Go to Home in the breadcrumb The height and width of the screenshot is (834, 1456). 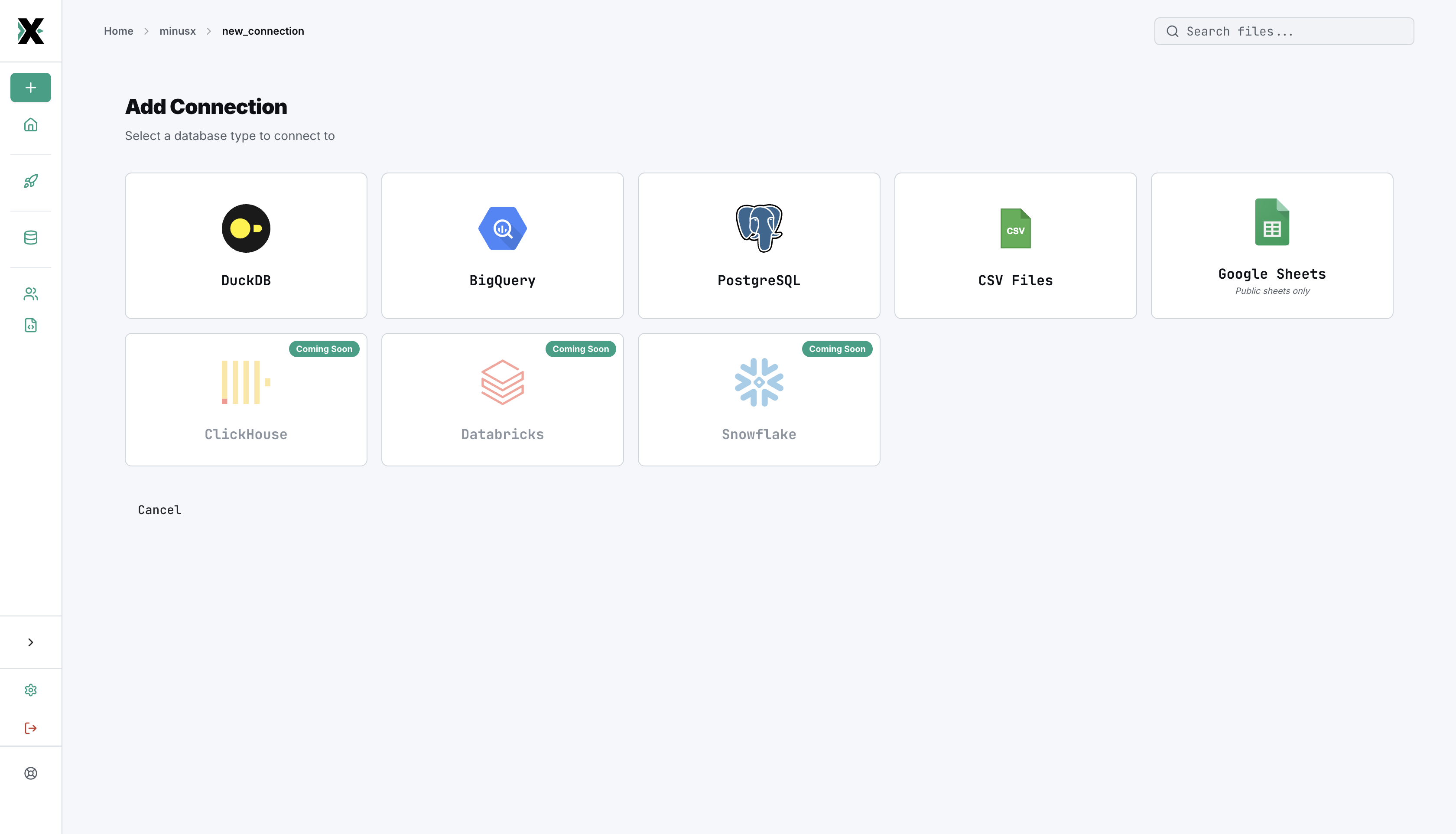[x=119, y=31]
